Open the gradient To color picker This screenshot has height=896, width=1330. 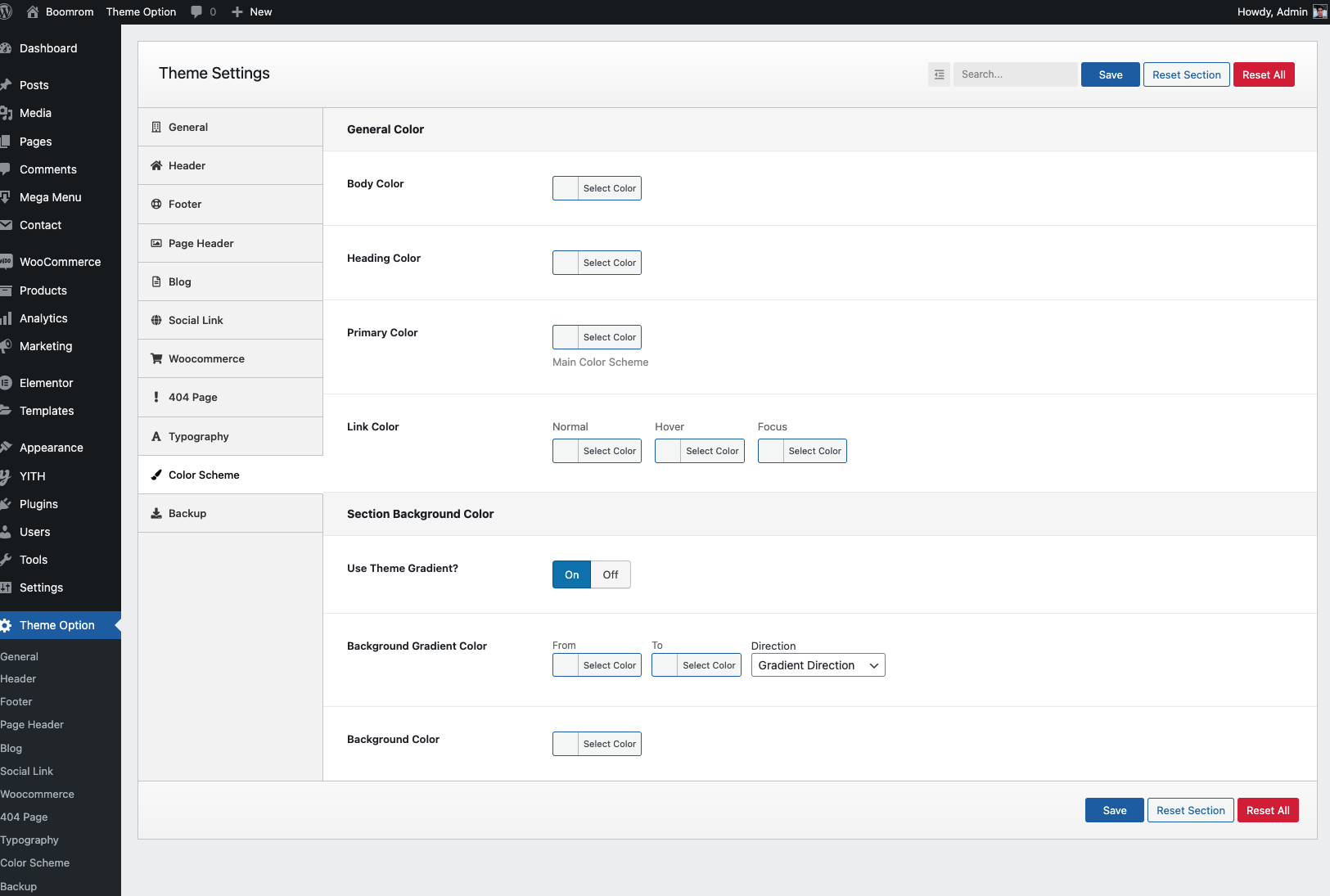point(697,665)
